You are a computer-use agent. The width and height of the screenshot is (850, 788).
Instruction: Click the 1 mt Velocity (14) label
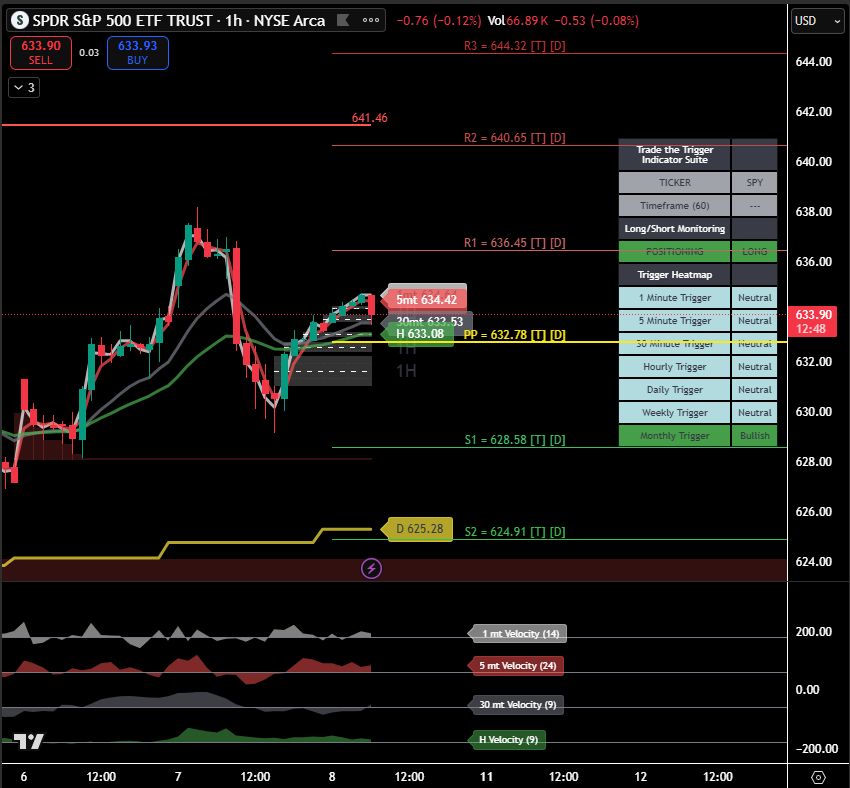[518, 634]
